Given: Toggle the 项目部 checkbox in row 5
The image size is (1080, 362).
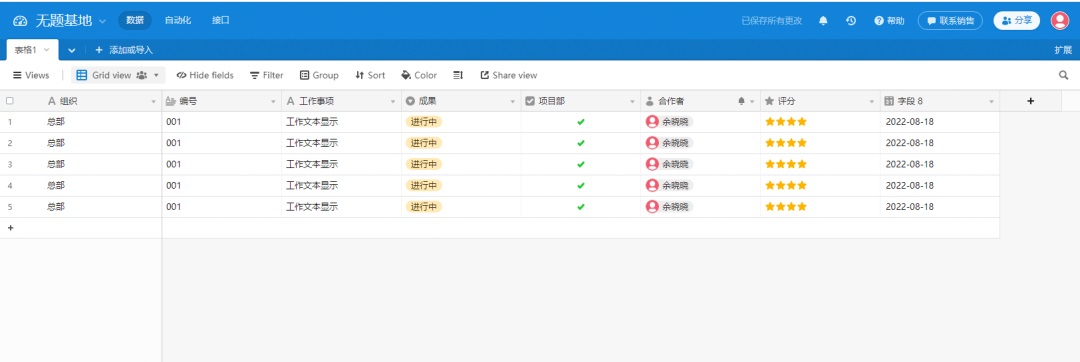Looking at the screenshot, I should click(581, 206).
